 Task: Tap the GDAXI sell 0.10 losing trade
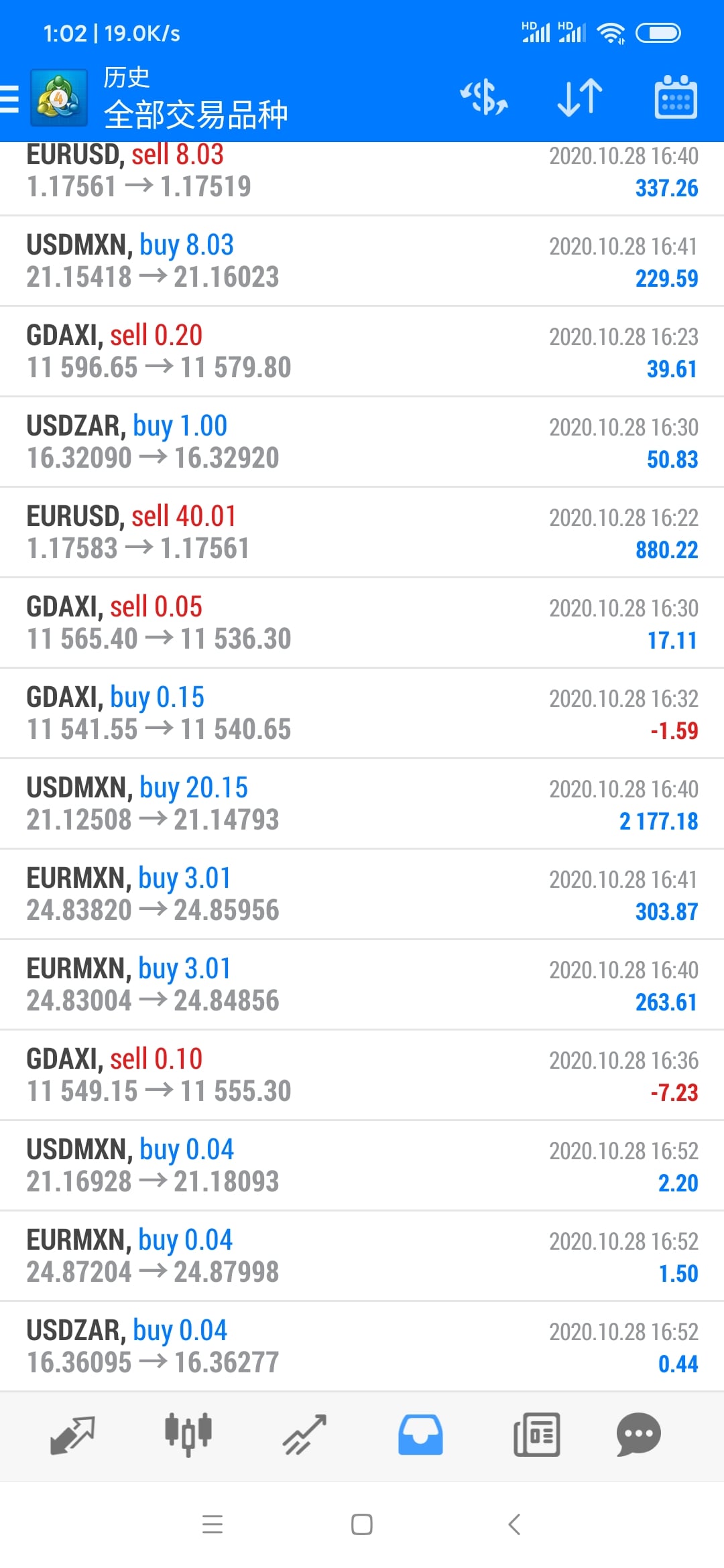(362, 1075)
